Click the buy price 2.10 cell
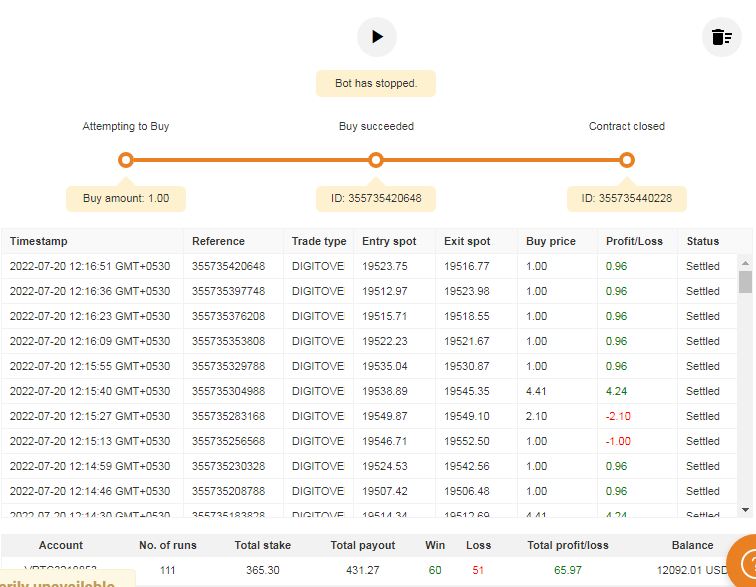Screen dimensions: 756x587 coord(537,416)
